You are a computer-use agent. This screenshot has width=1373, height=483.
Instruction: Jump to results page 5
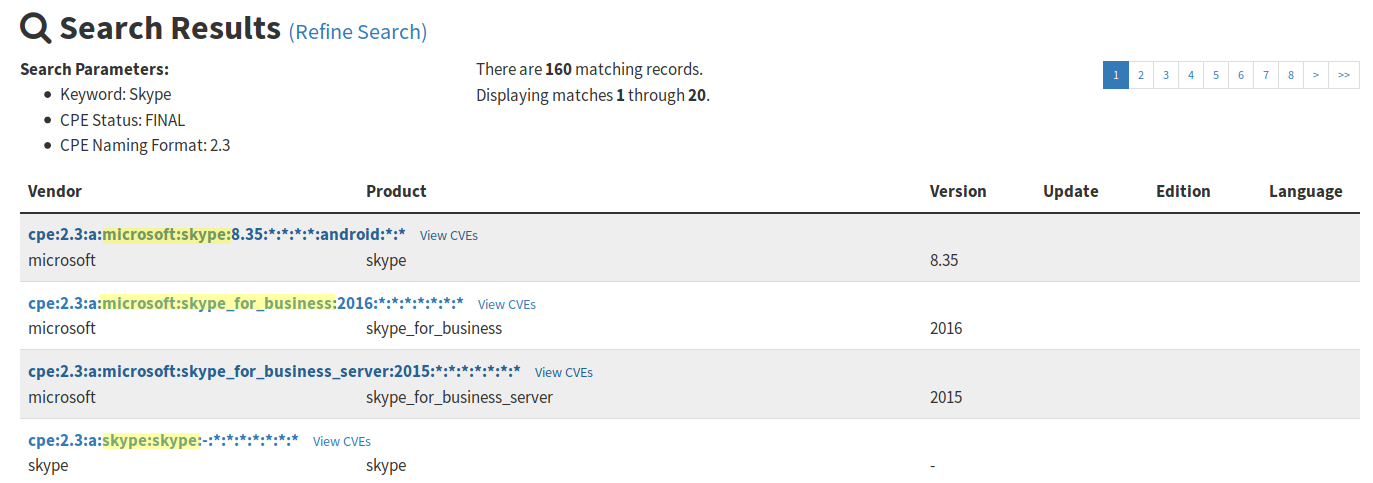coord(1216,75)
